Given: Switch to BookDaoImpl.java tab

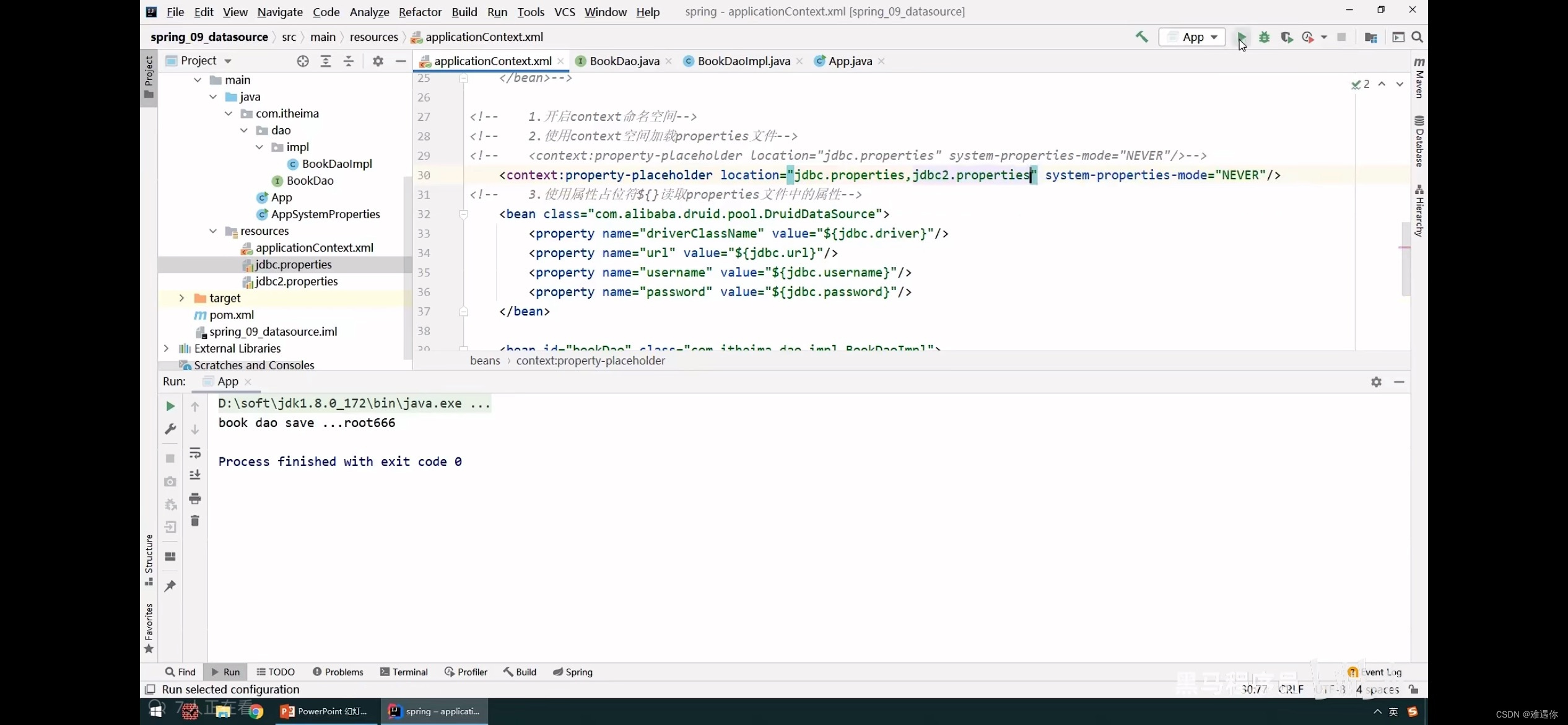Looking at the screenshot, I should tap(743, 61).
